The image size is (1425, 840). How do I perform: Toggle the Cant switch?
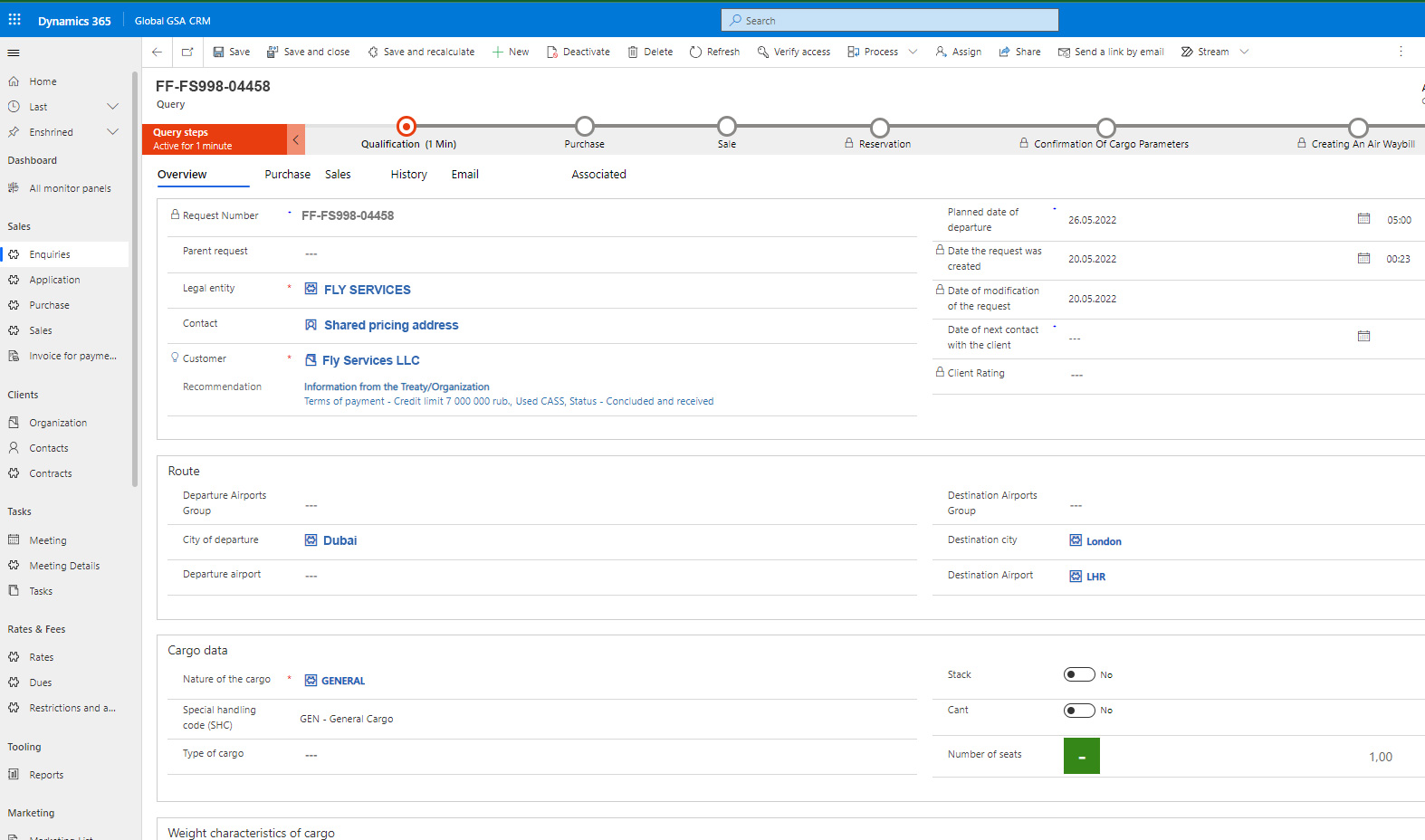coord(1078,711)
